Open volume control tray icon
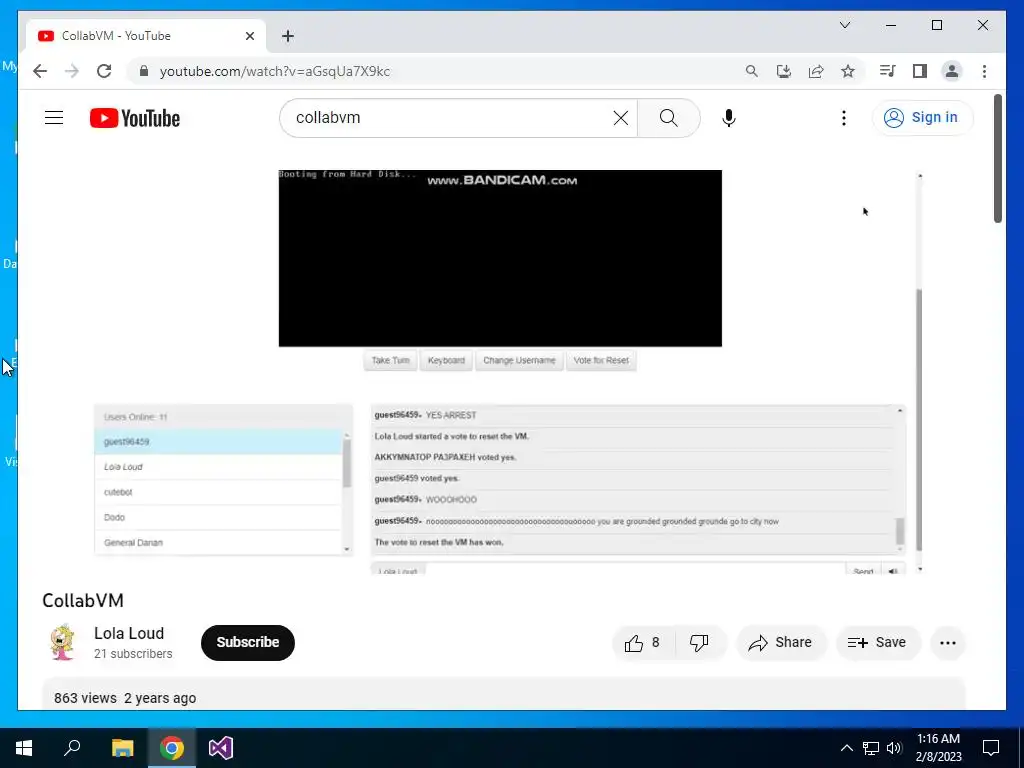The height and width of the screenshot is (768, 1024). point(894,748)
